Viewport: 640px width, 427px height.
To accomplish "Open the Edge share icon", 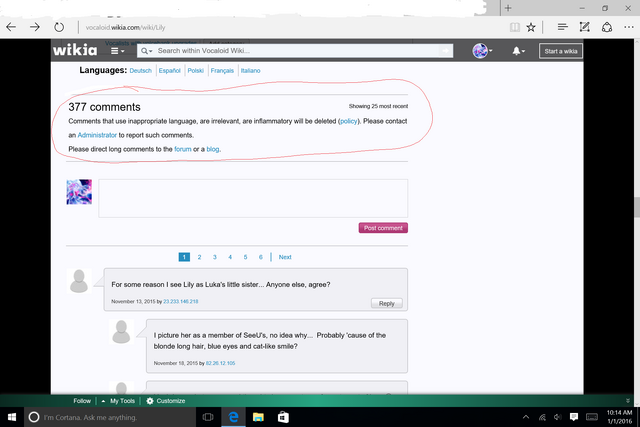I will click(x=607, y=27).
